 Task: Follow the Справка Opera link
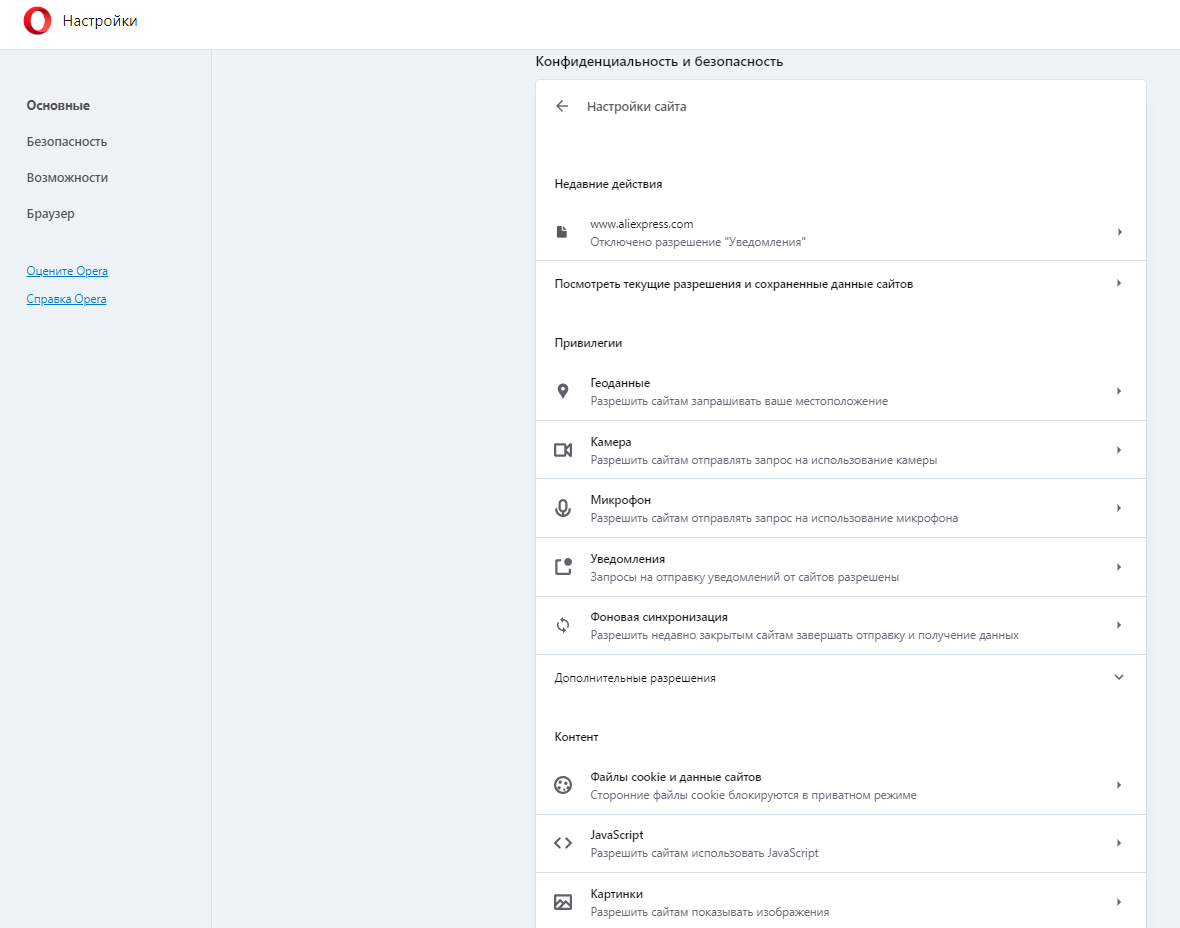[66, 299]
